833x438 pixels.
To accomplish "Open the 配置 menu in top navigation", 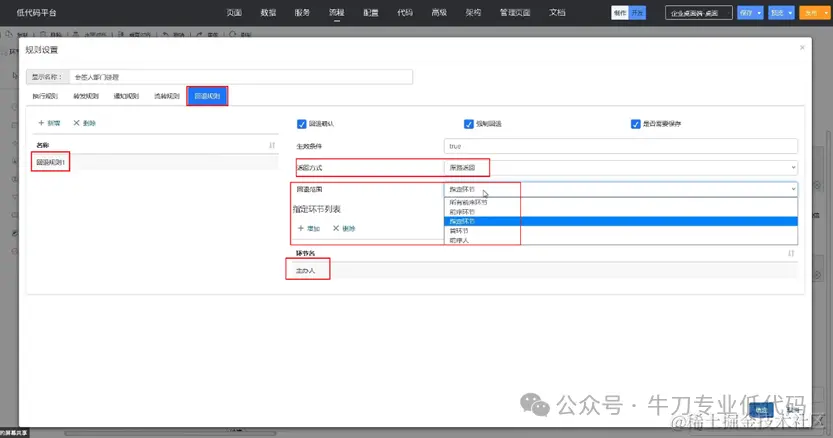I will [371, 13].
